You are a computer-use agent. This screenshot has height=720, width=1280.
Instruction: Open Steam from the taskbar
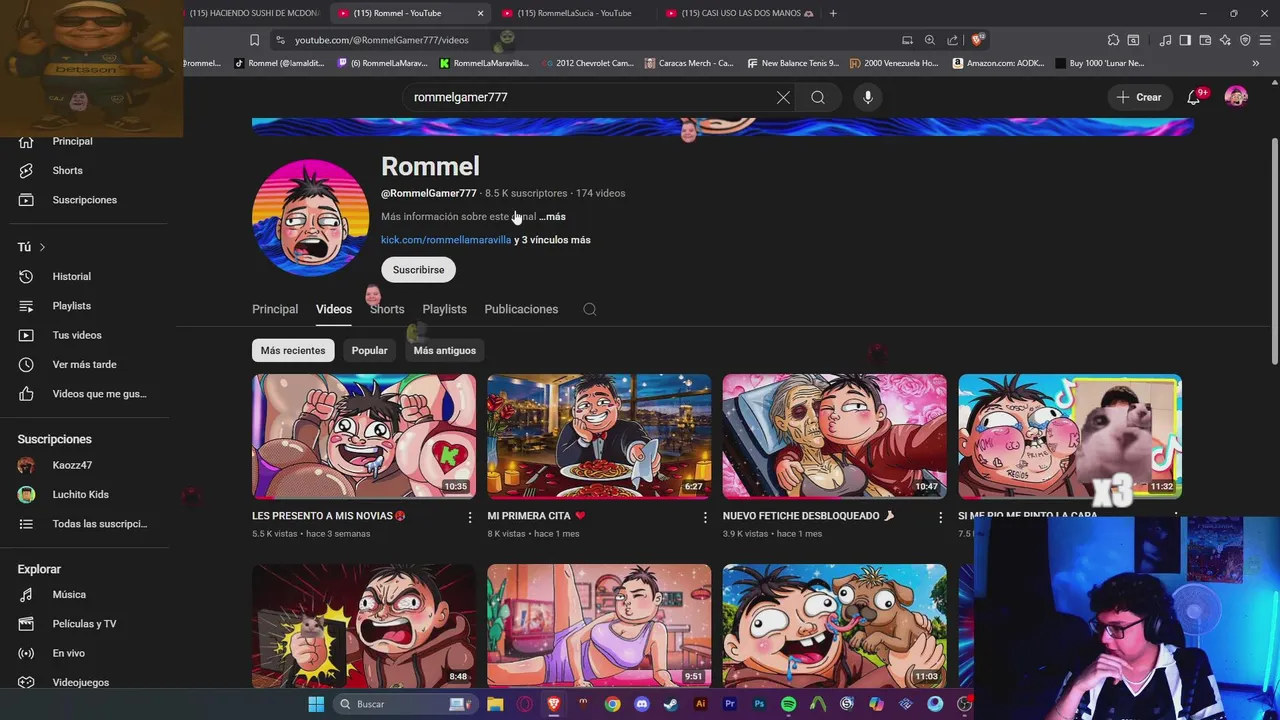click(671, 704)
